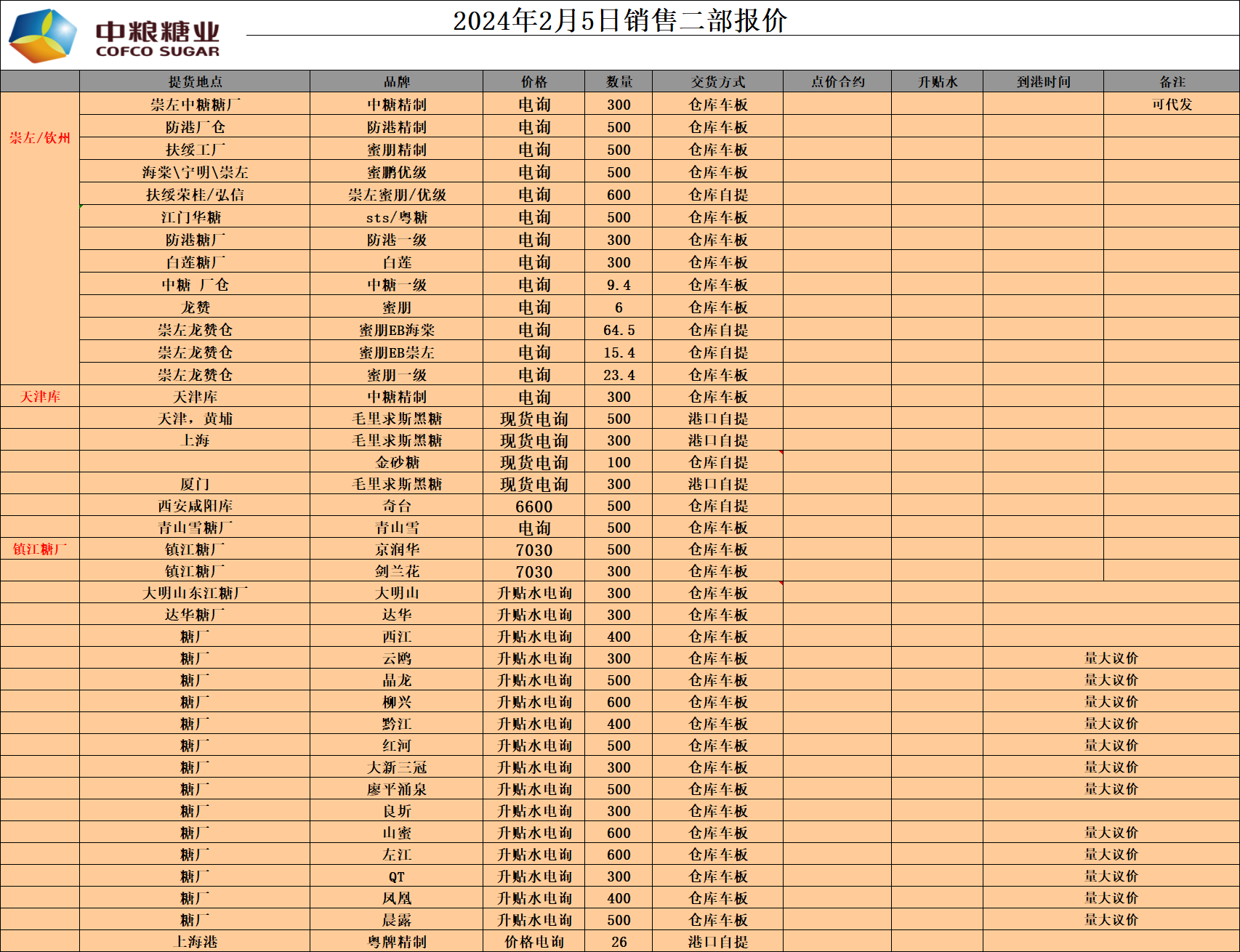Click the 金砂糖 brand cell
1240x952 pixels.
(x=396, y=462)
